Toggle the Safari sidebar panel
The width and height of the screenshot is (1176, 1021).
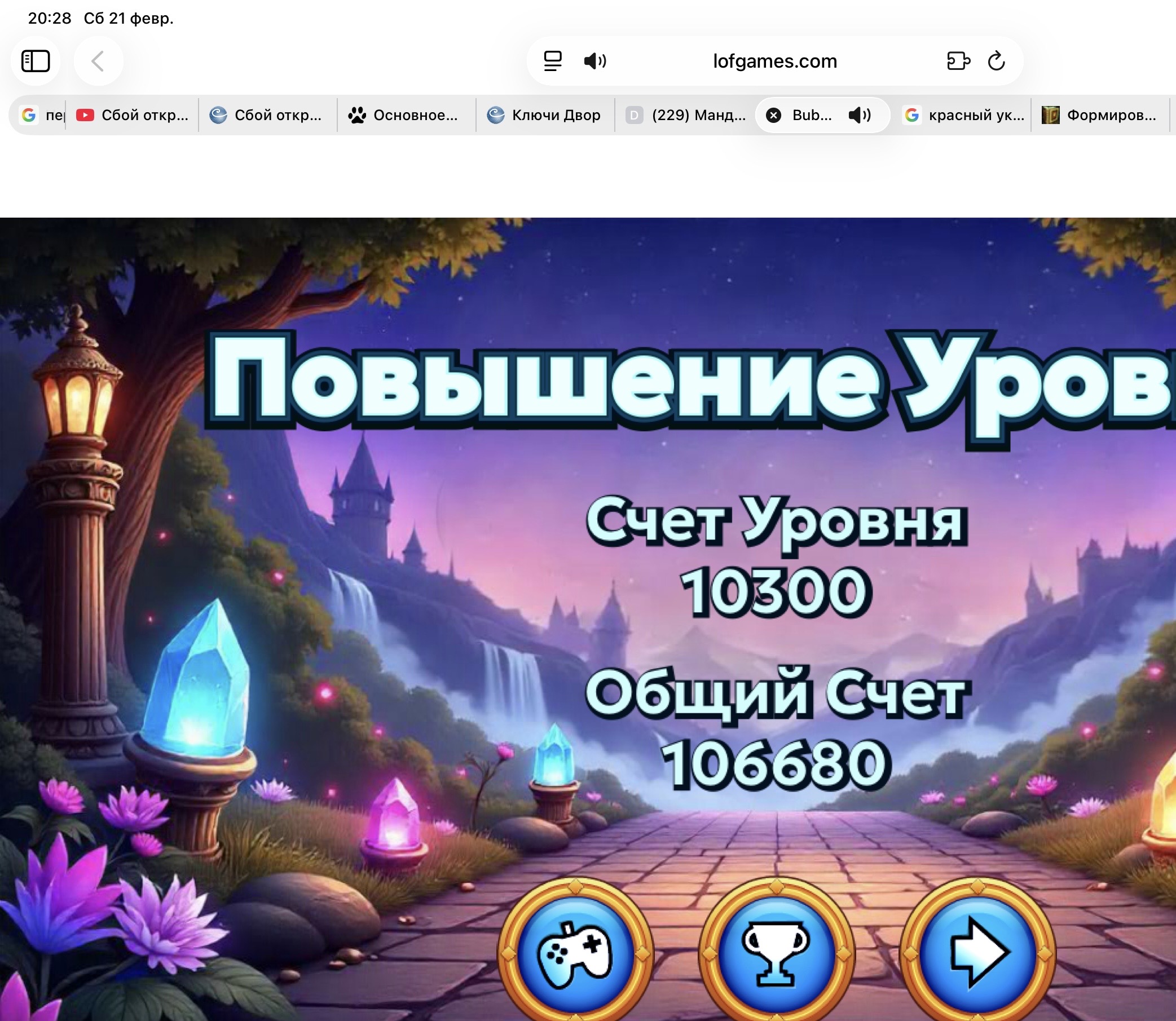36,61
